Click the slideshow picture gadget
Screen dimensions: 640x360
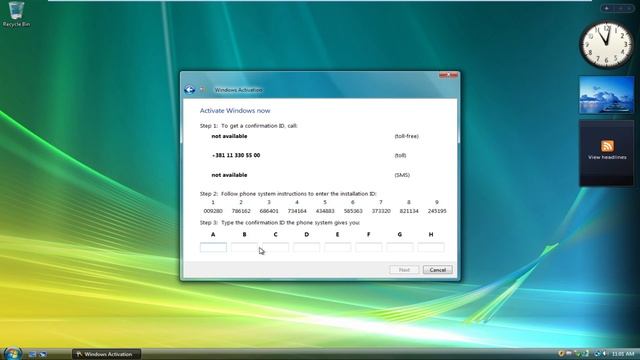[x=607, y=95]
